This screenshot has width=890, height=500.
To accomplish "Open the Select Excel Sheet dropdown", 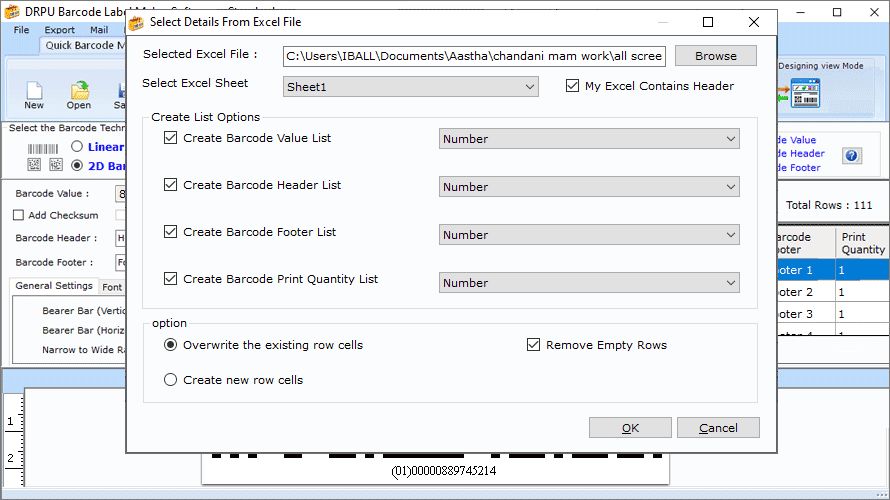I will (x=410, y=87).
